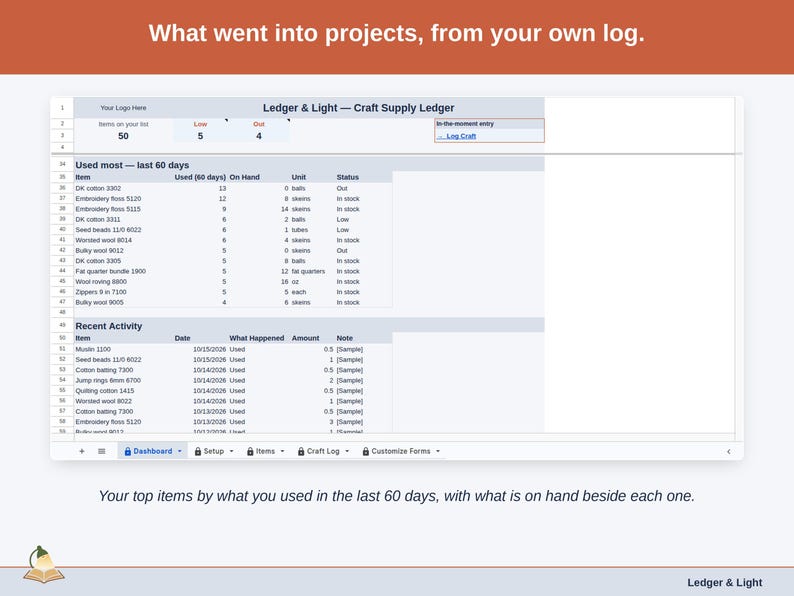Select 'Used most — last 60 days' heading
Image resolution: width=794 pixels, height=596 pixels.
(132, 165)
